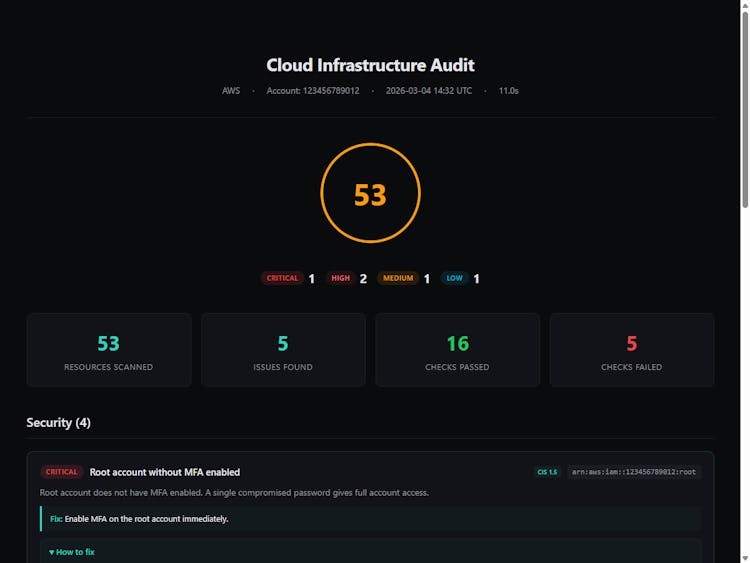Click the Fix recommendation text box

pos(370,519)
